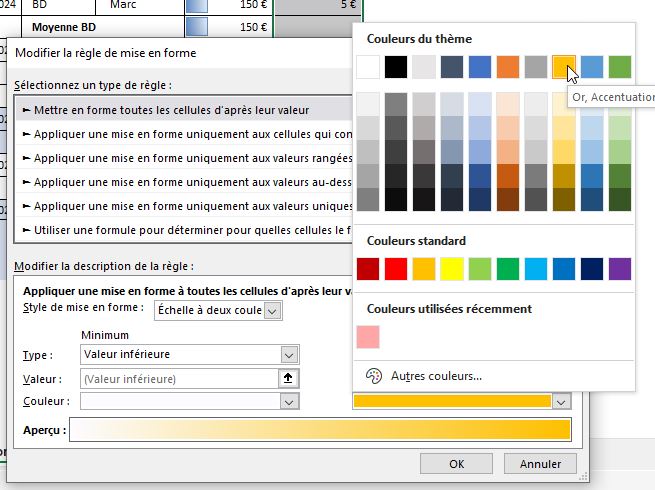
Task: Pick dark red in standard colors
Action: point(368,269)
